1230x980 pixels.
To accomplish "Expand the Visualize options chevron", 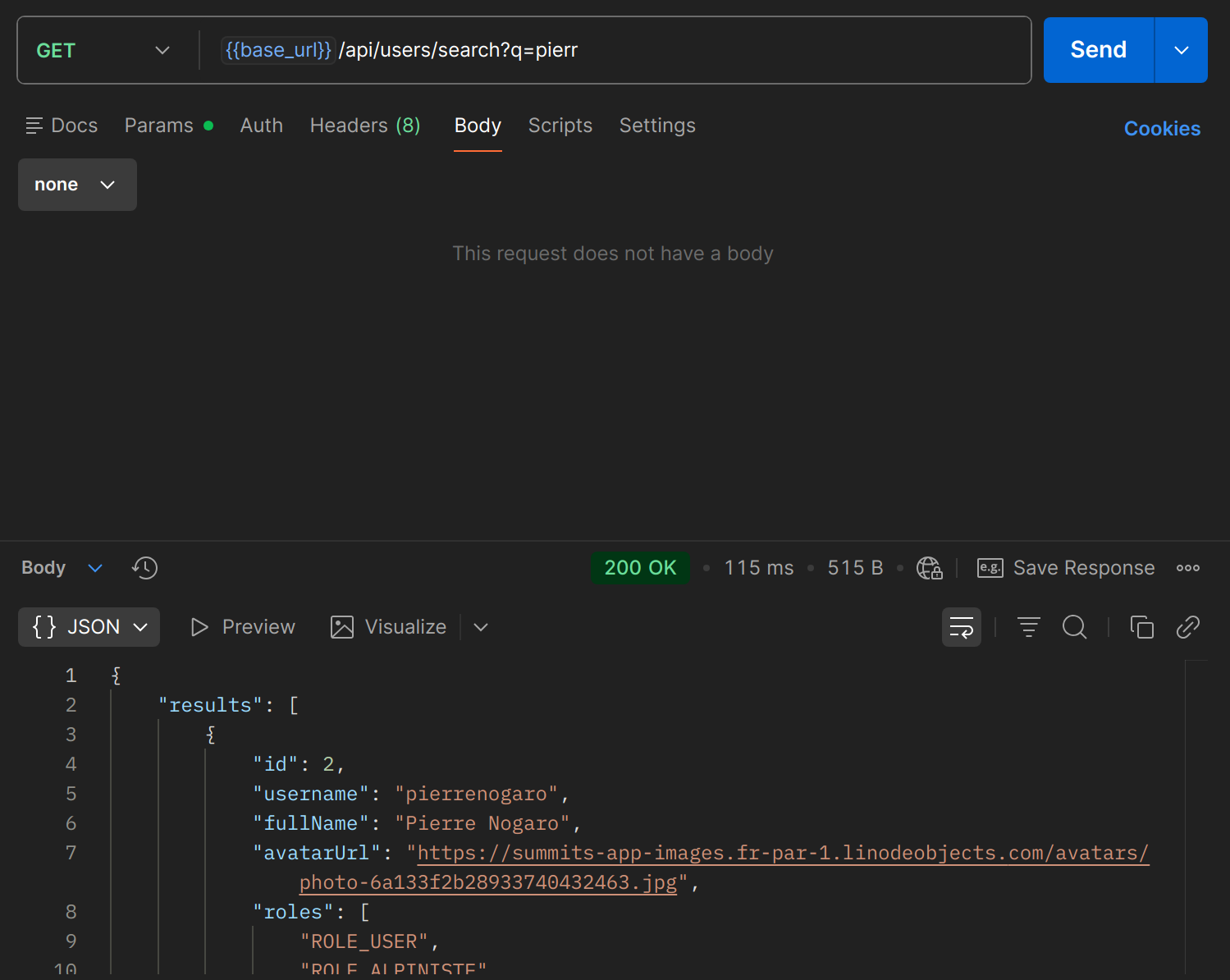I will pyautogui.click(x=481, y=627).
